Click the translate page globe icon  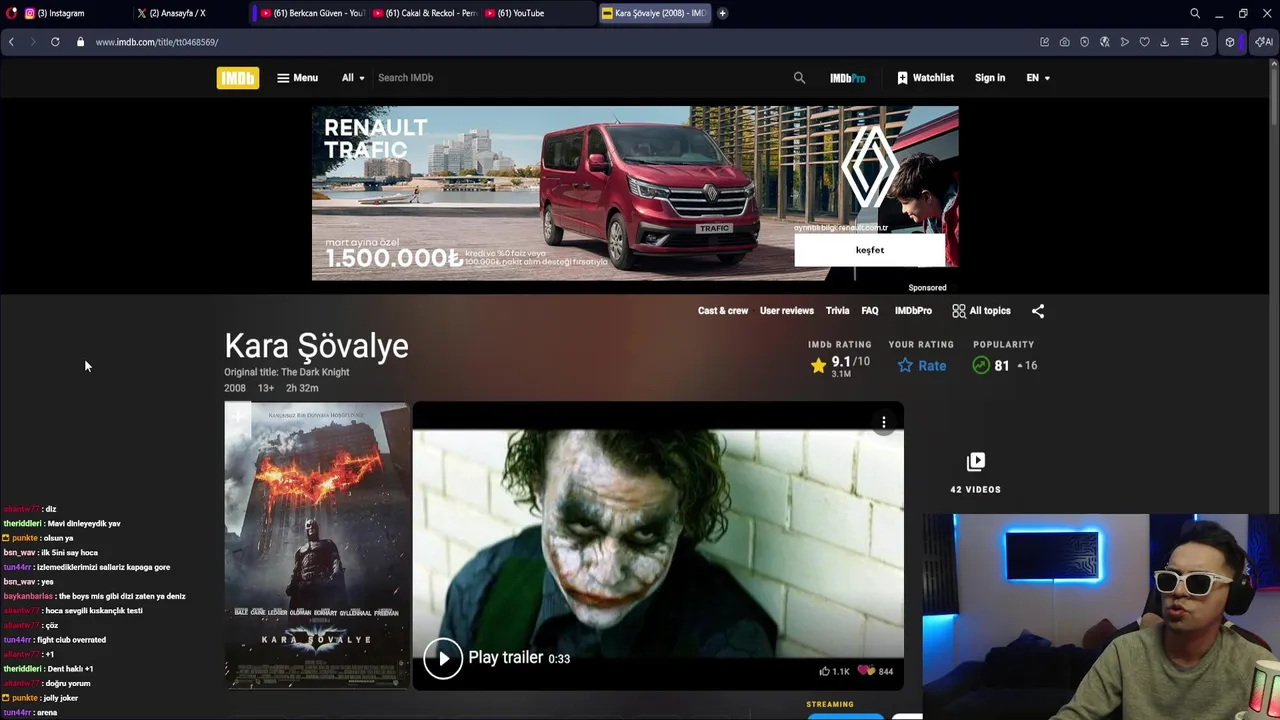click(1104, 42)
